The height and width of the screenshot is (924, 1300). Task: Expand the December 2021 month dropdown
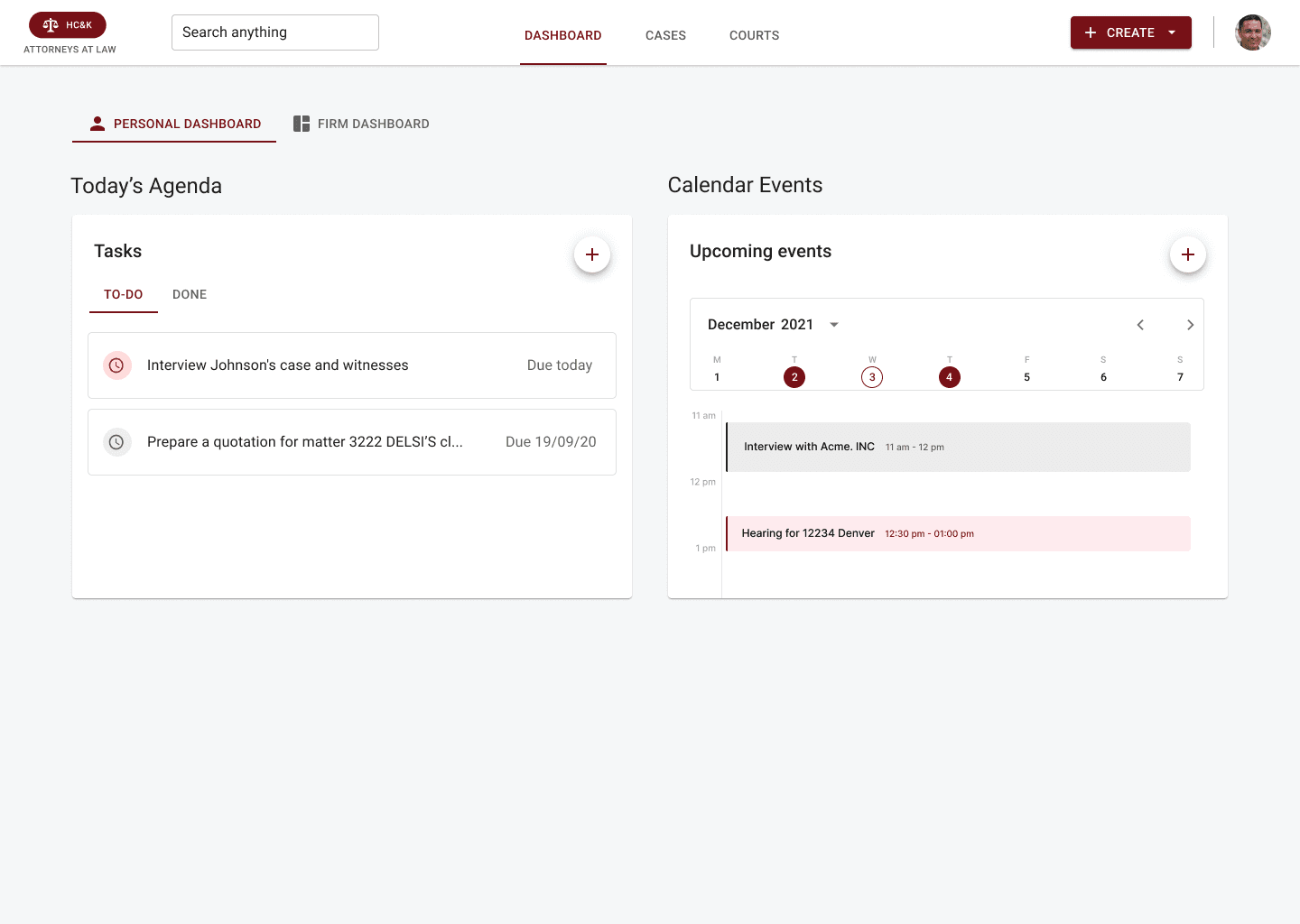[x=834, y=325]
